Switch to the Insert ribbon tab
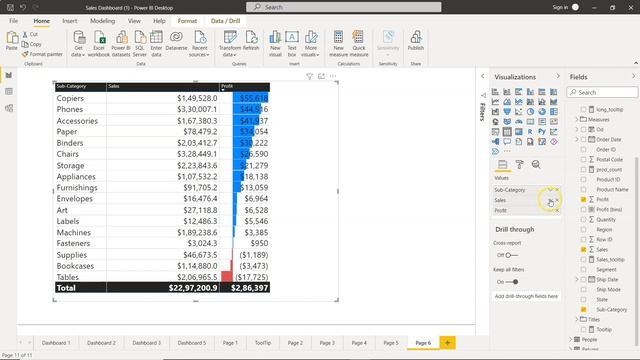This screenshot has height=360, width=640. [x=70, y=21]
